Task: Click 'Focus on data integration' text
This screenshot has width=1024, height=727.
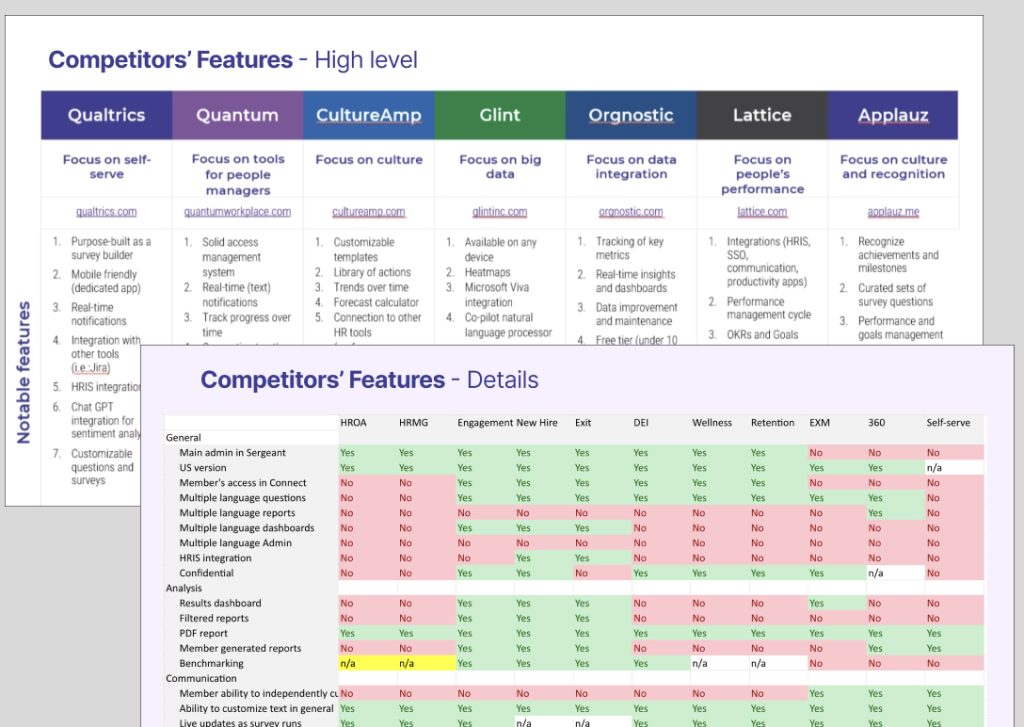Action: (631, 167)
